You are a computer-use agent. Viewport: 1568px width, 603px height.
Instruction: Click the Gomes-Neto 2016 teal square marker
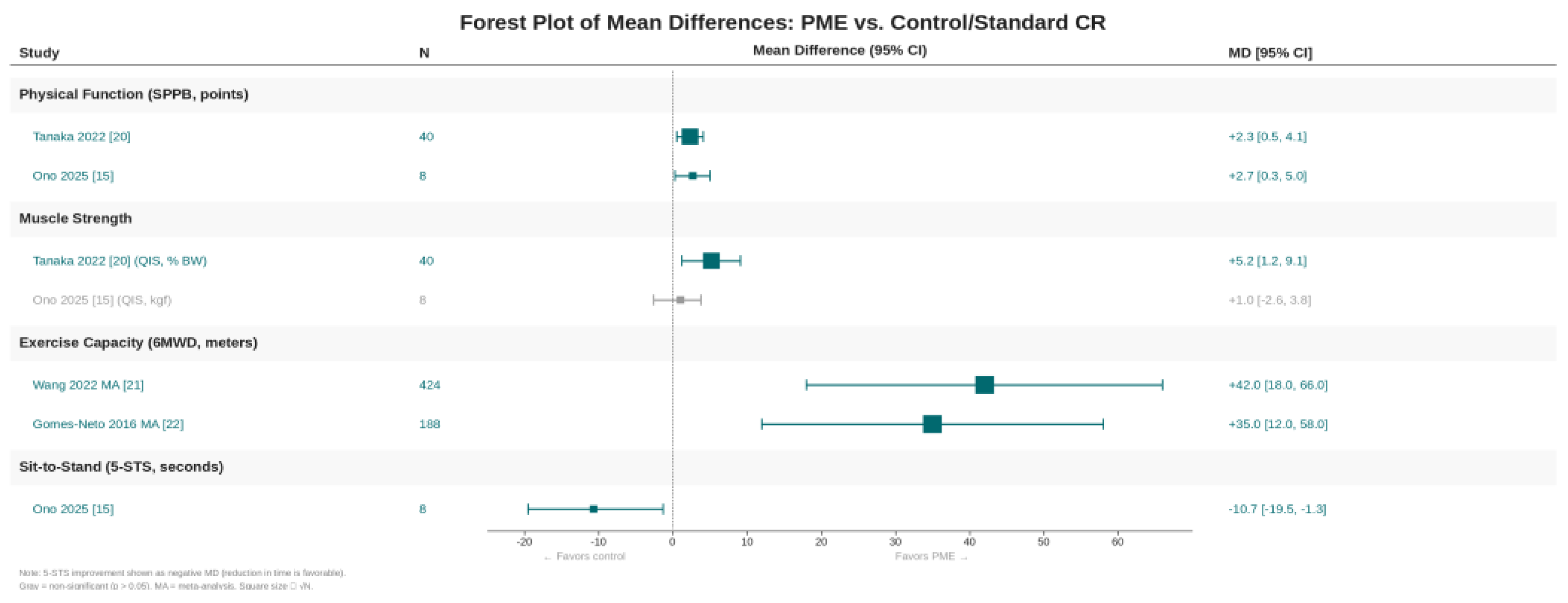pyautogui.click(x=932, y=423)
